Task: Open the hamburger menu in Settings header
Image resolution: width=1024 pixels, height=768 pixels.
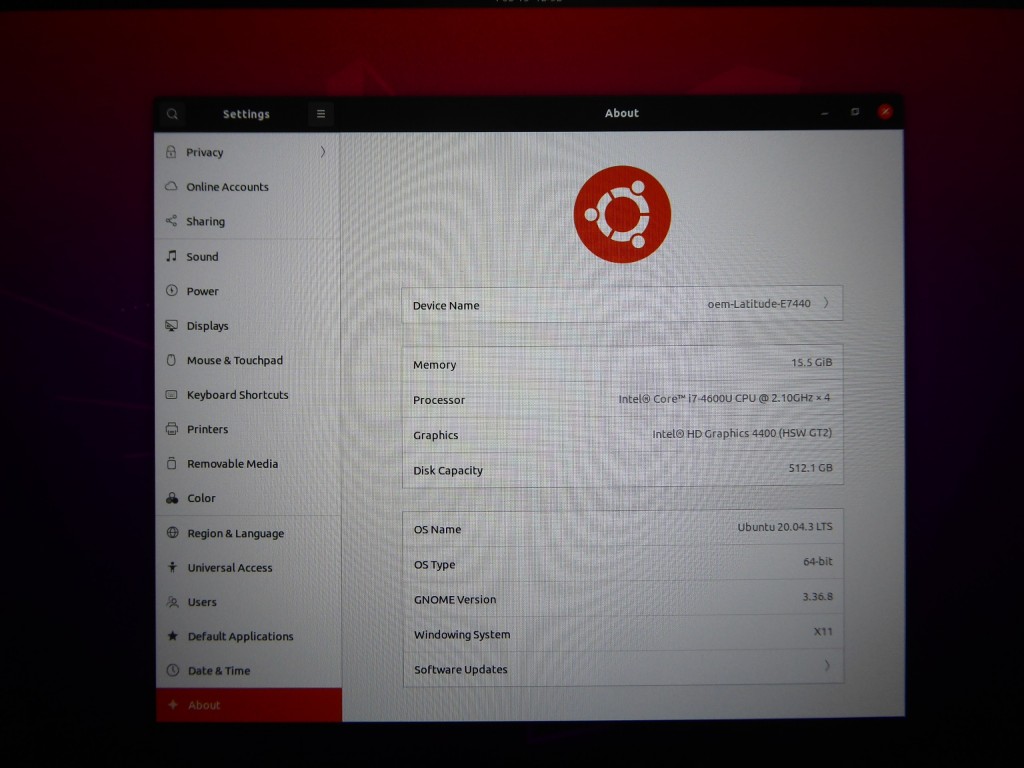Action: (321, 114)
